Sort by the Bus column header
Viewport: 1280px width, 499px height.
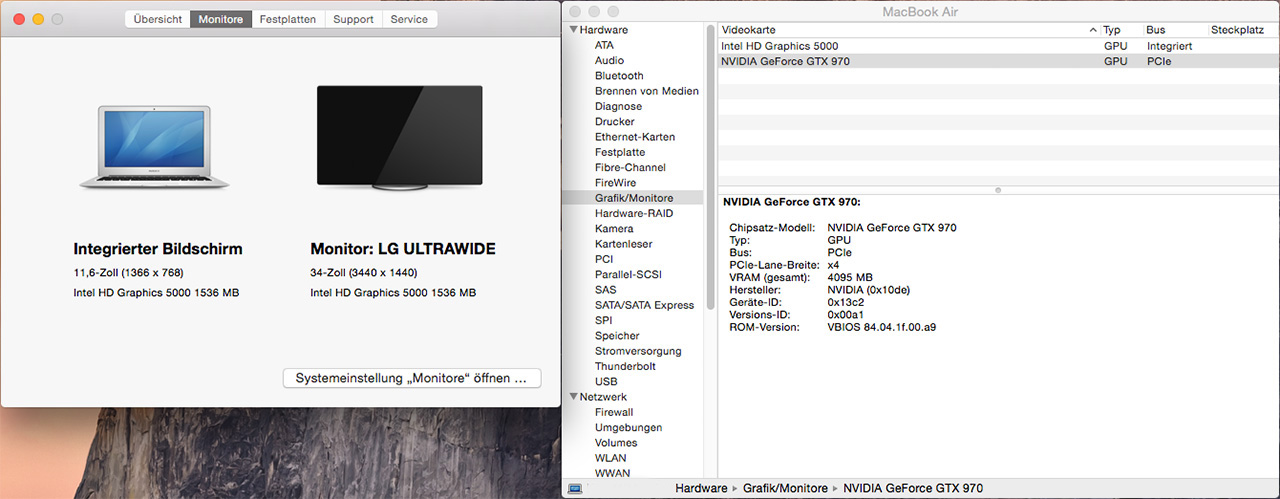point(1175,30)
